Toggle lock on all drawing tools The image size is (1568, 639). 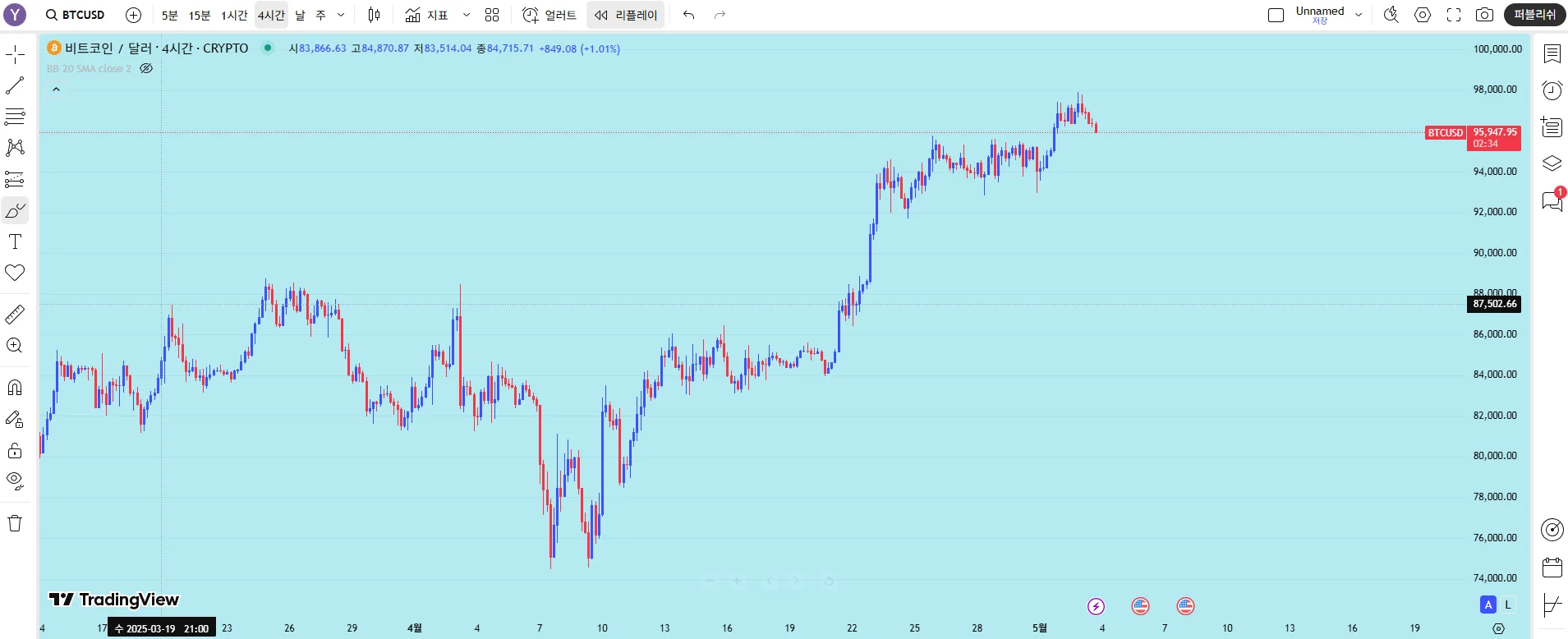pos(15,450)
